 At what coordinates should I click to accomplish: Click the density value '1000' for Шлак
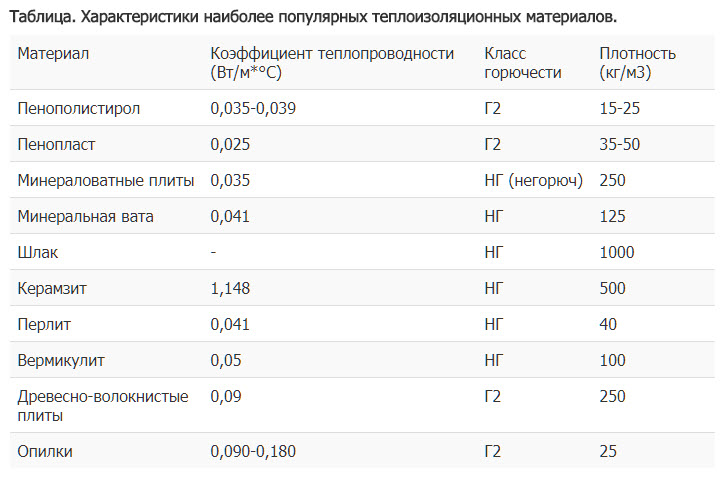[x=617, y=252]
